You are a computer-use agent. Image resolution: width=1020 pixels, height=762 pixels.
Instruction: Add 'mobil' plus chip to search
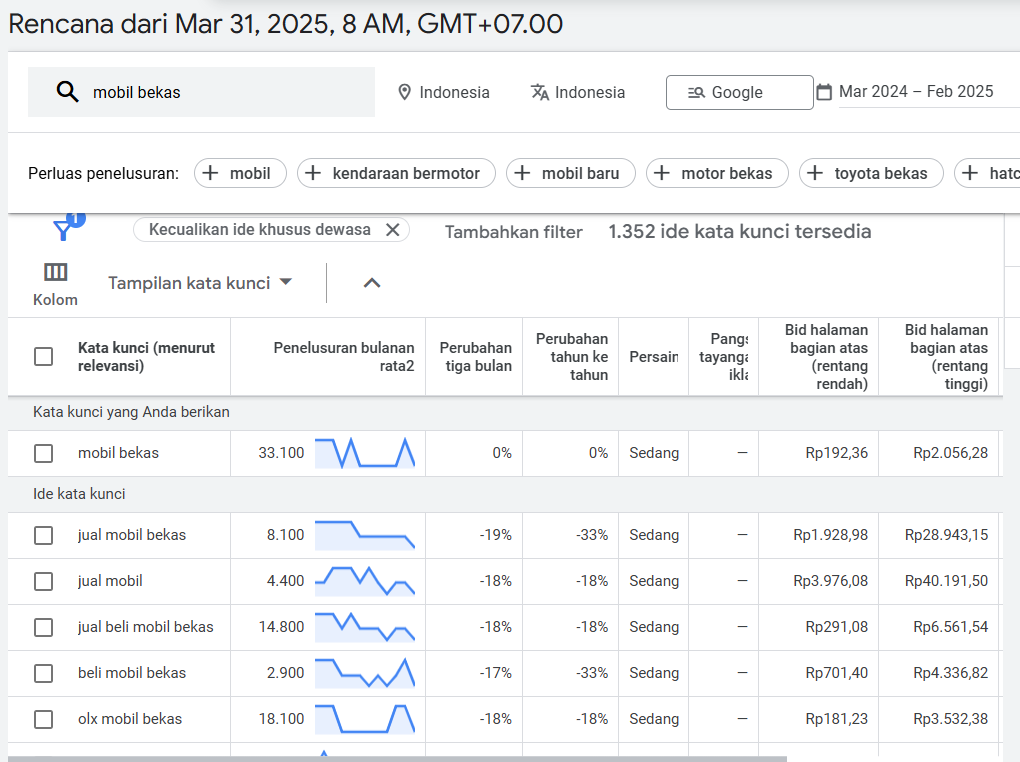point(240,173)
